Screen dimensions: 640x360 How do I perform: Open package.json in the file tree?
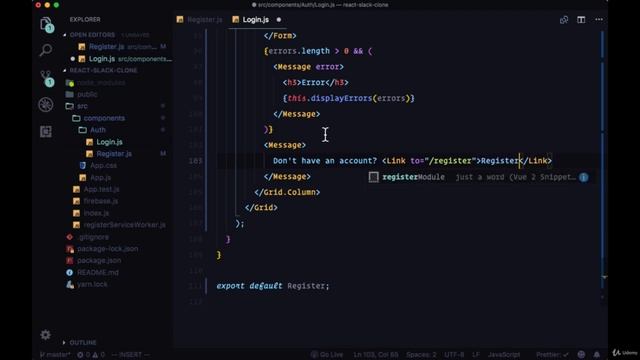pos(99,260)
